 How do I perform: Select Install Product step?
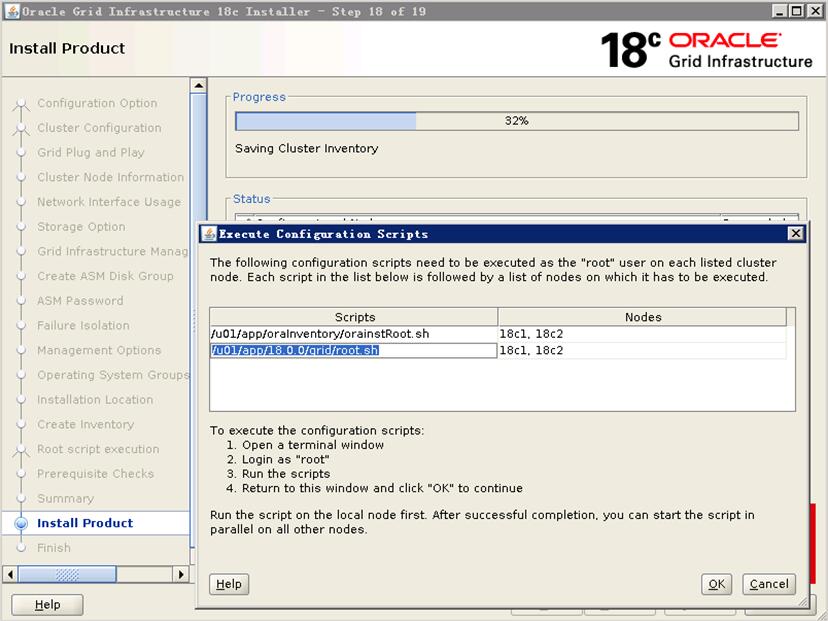(x=85, y=523)
